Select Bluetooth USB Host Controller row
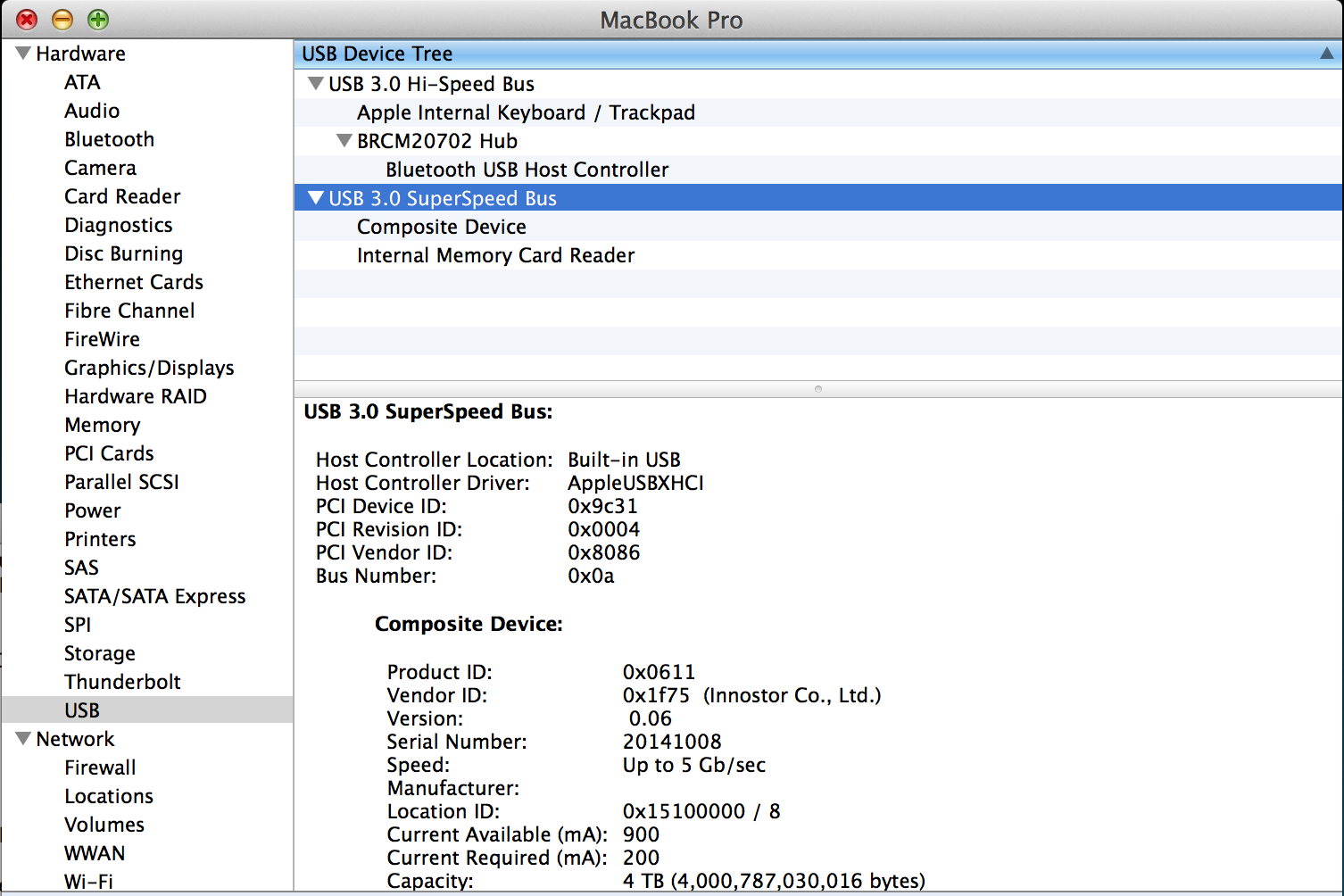The width and height of the screenshot is (1344, 896). (818, 170)
